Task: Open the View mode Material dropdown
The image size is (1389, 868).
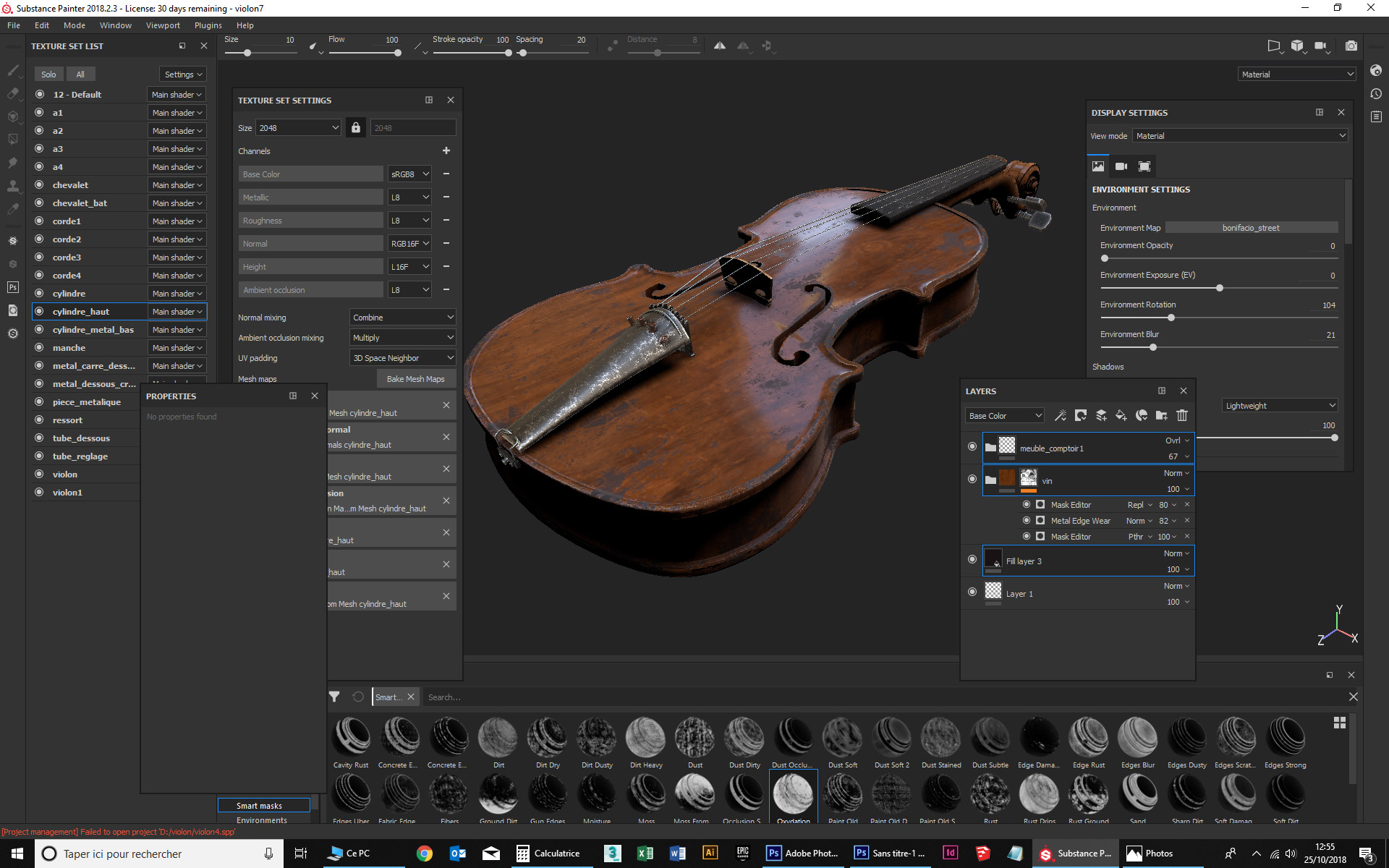Action: click(1240, 135)
